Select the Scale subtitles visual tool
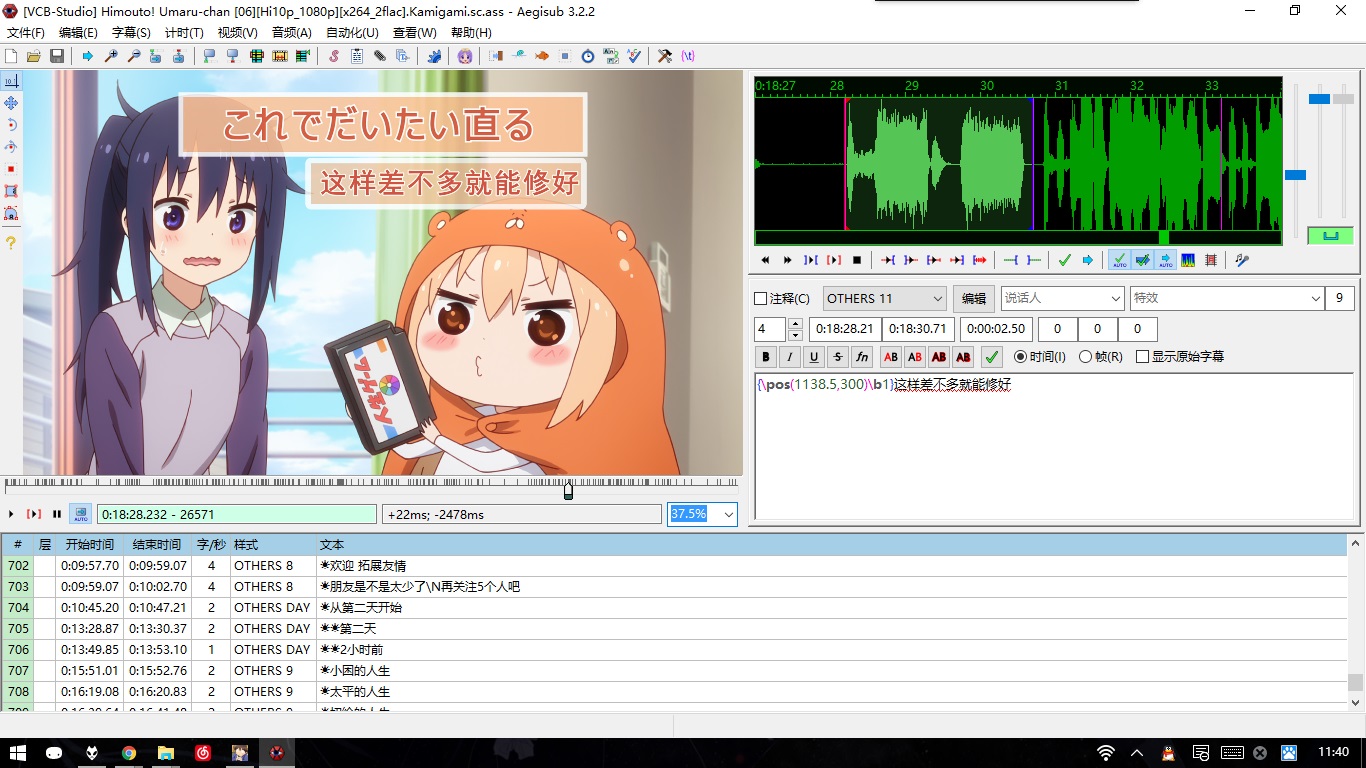1366x768 pixels. point(11,168)
